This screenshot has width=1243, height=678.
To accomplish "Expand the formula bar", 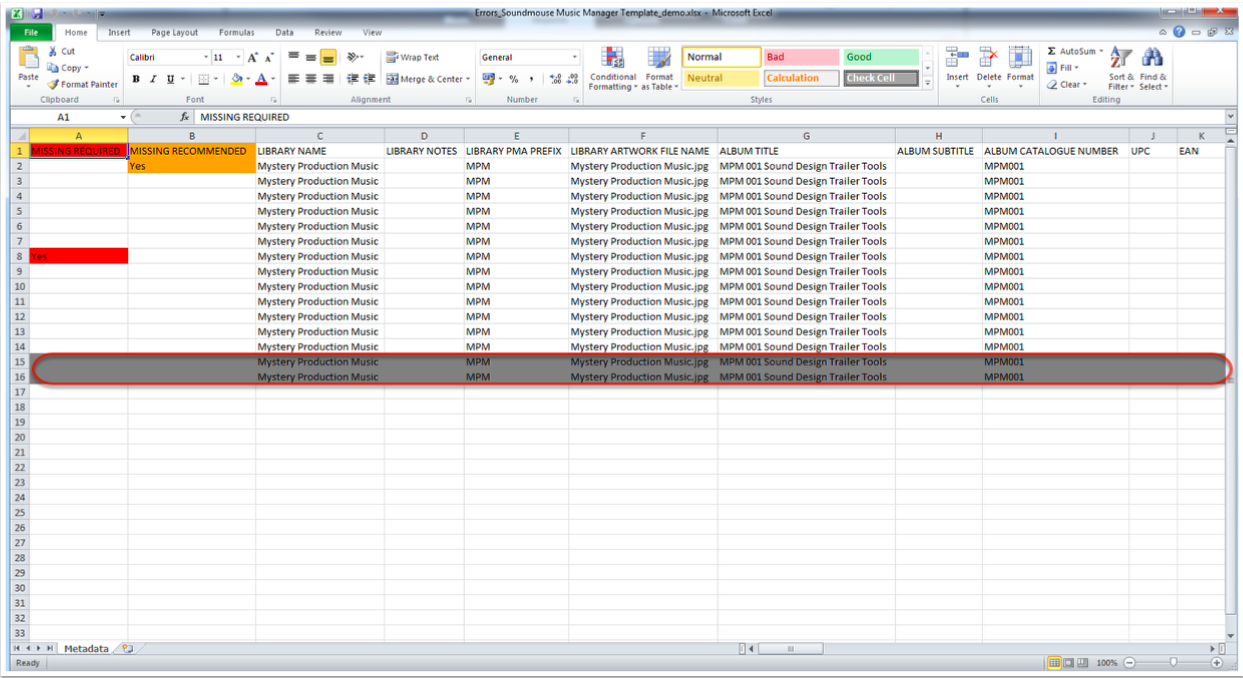I will 1230,117.
